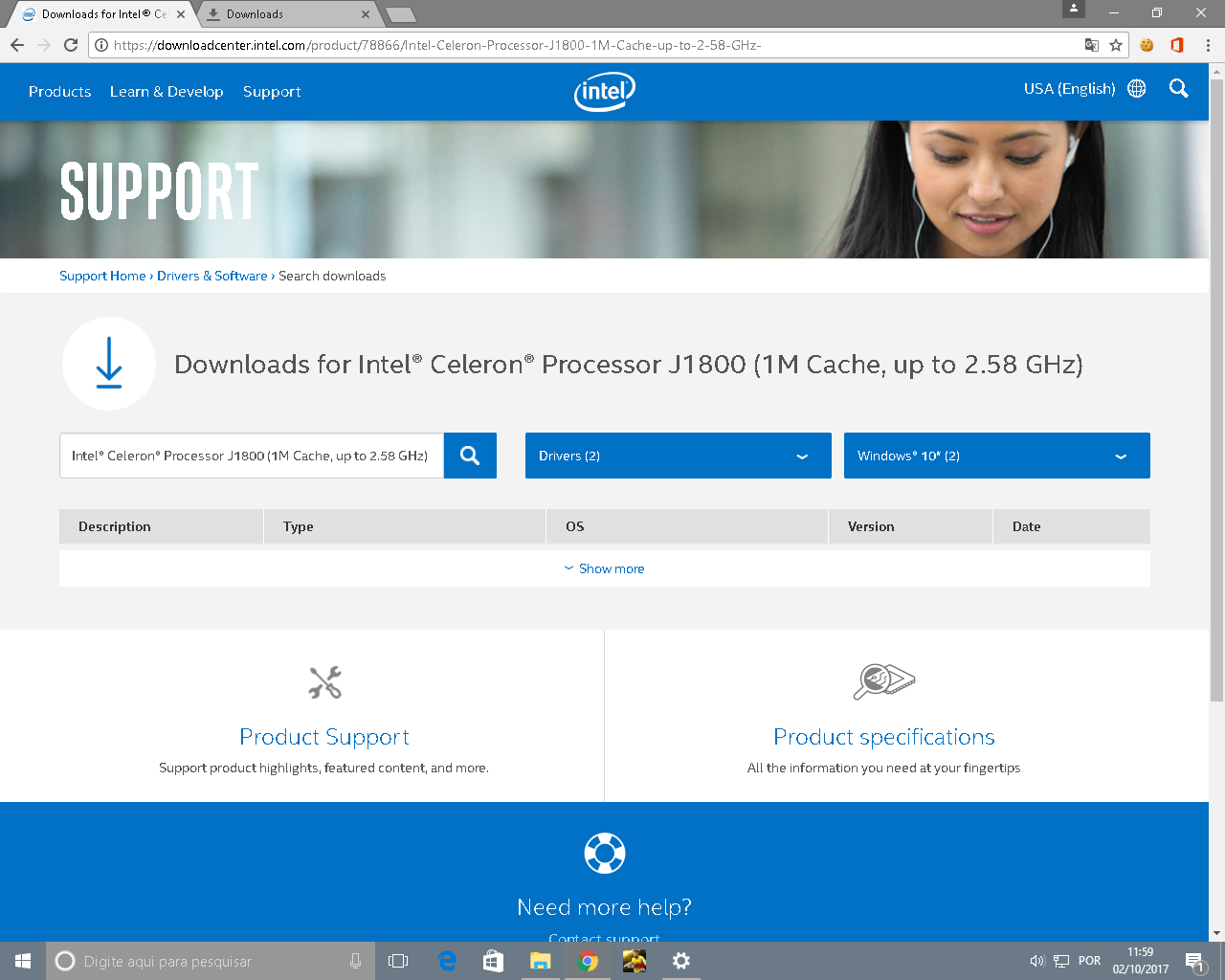Click the Product Support tools icon

pyautogui.click(x=324, y=682)
